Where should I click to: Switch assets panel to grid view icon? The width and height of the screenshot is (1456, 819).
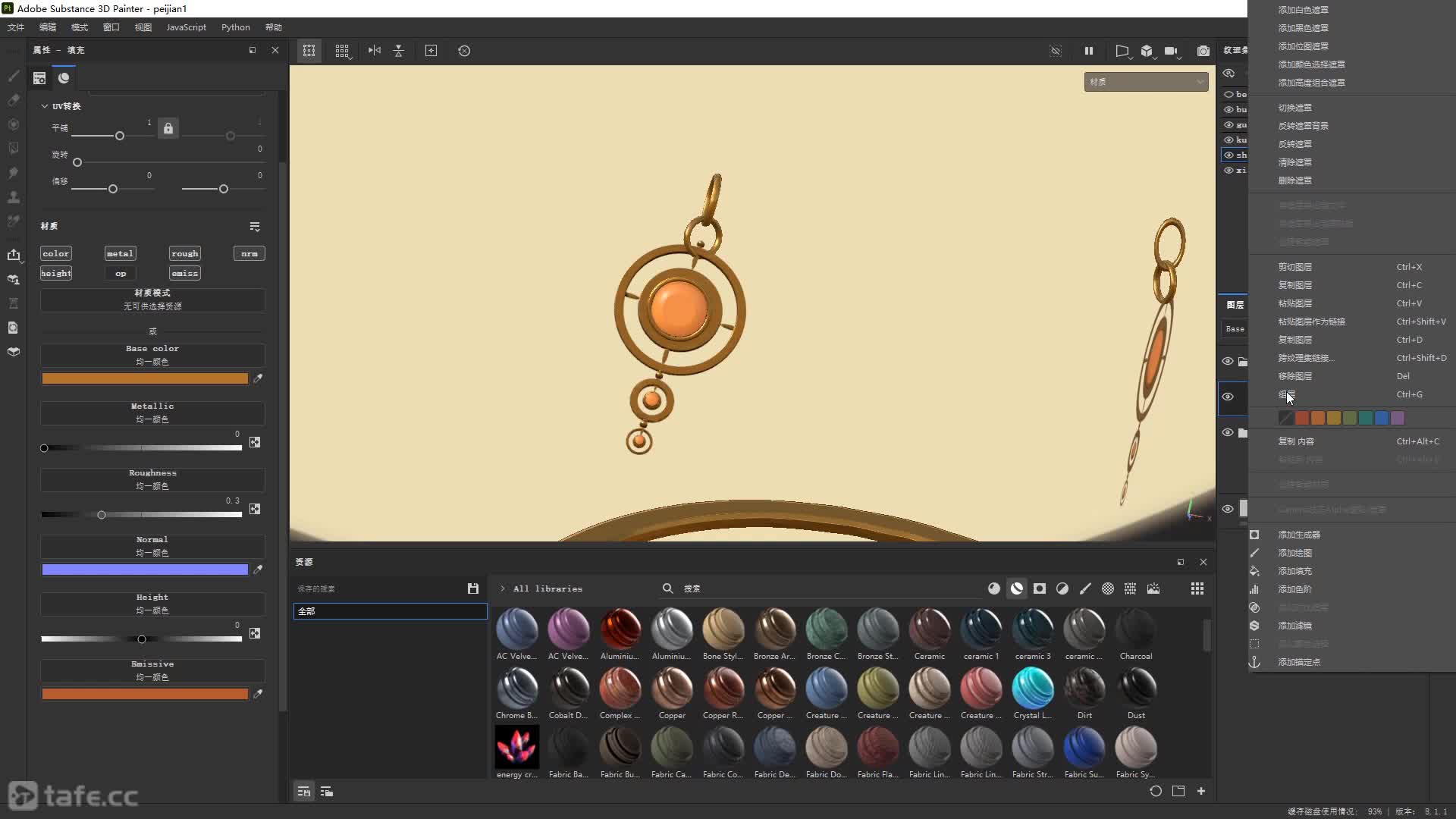pos(1197,588)
